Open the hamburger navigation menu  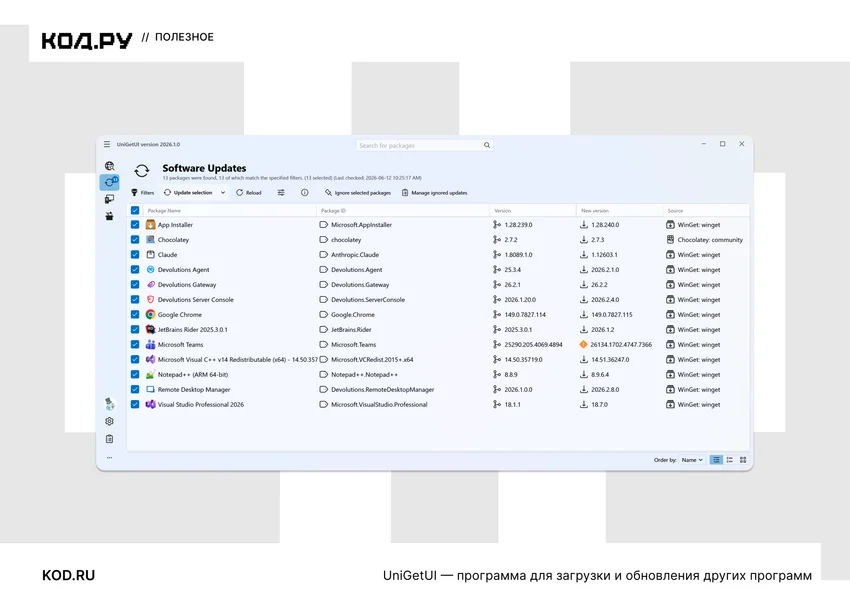tap(107, 144)
